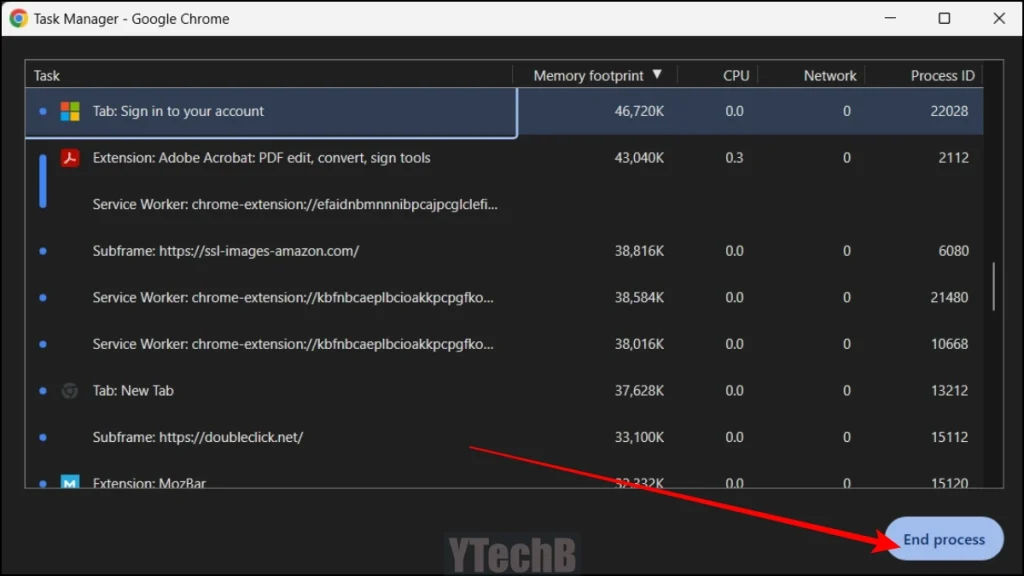Select the 'Tab: New Tab' row
Viewport: 1024px width, 576px height.
point(504,391)
